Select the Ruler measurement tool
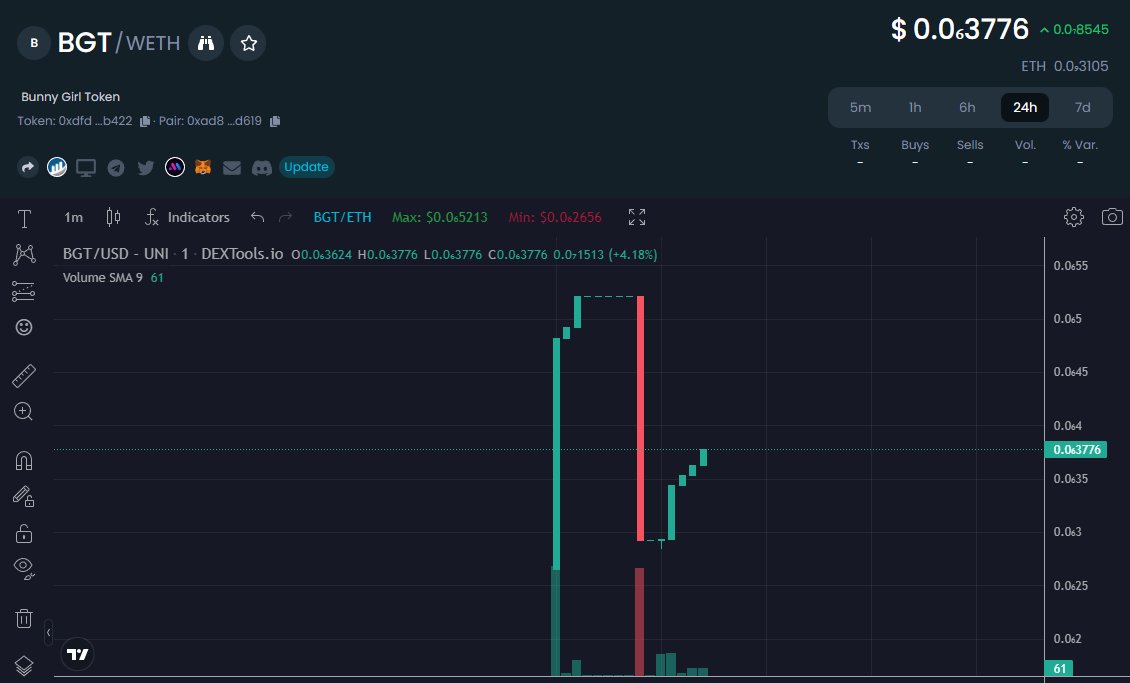 (x=24, y=375)
